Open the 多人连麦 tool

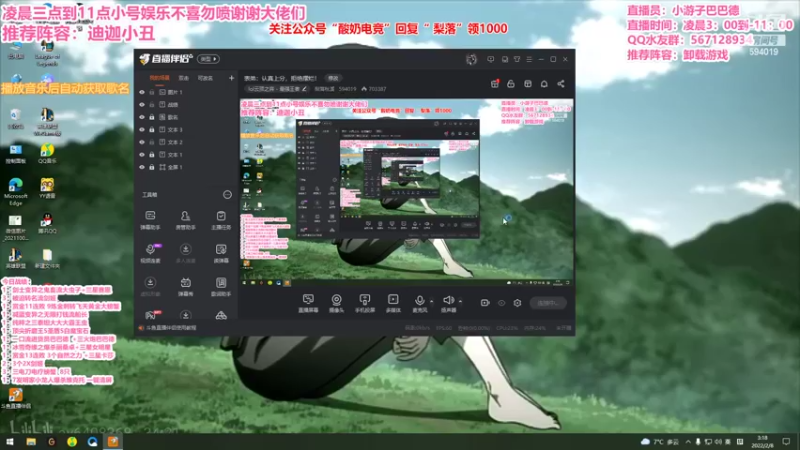[185, 253]
